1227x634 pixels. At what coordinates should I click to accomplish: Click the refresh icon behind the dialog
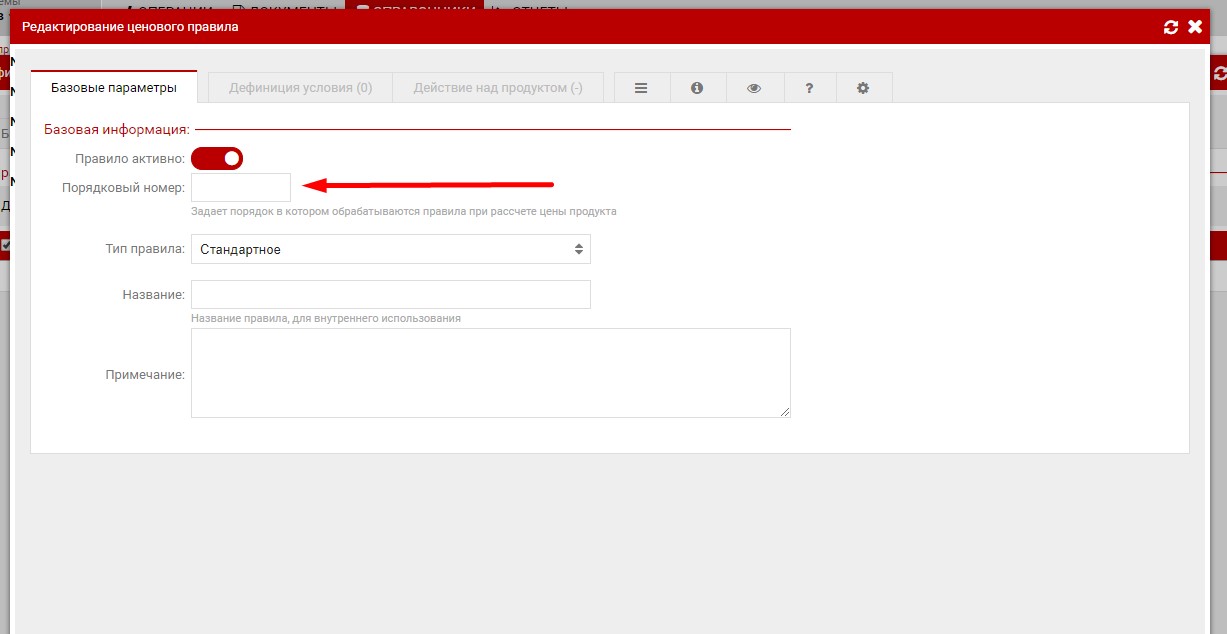click(x=1220, y=74)
